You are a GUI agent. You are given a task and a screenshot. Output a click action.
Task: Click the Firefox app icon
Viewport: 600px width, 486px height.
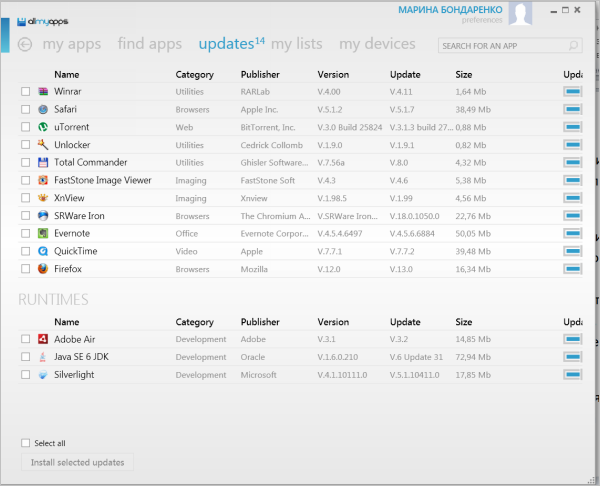[43, 269]
